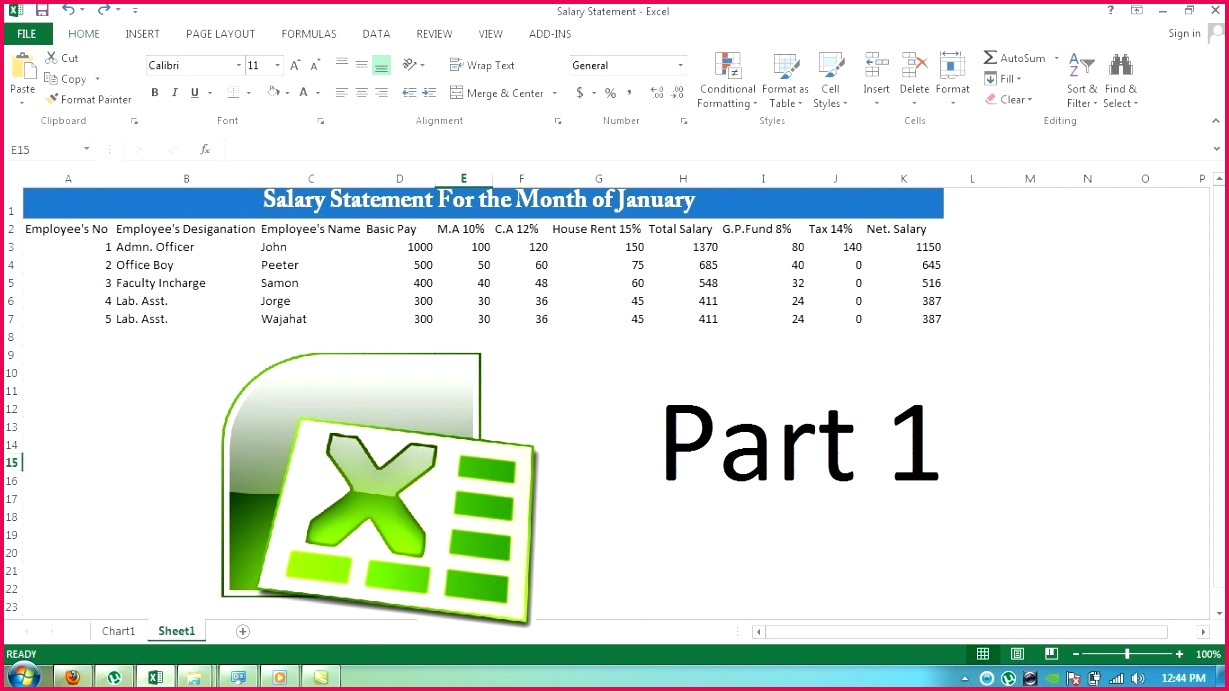This screenshot has height=691, width=1229.
Task: Expand the Calibri font name dropdown
Action: coord(238,66)
